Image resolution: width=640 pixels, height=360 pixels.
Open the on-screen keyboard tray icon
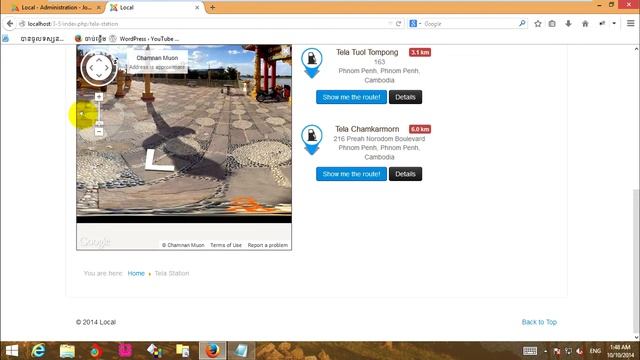pos(530,351)
